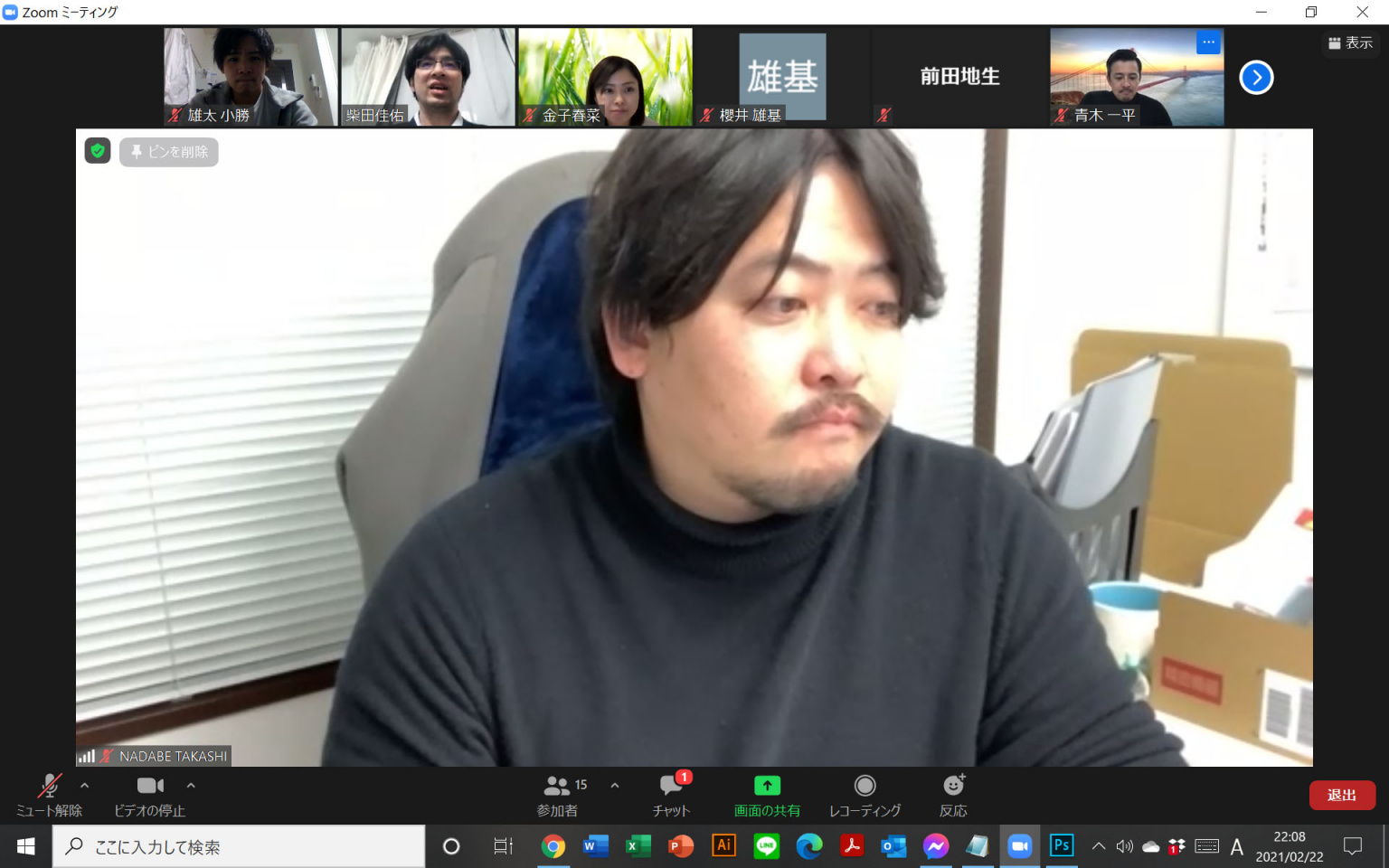
Task: Leave the meeting with 退出 button
Action: click(1342, 795)
